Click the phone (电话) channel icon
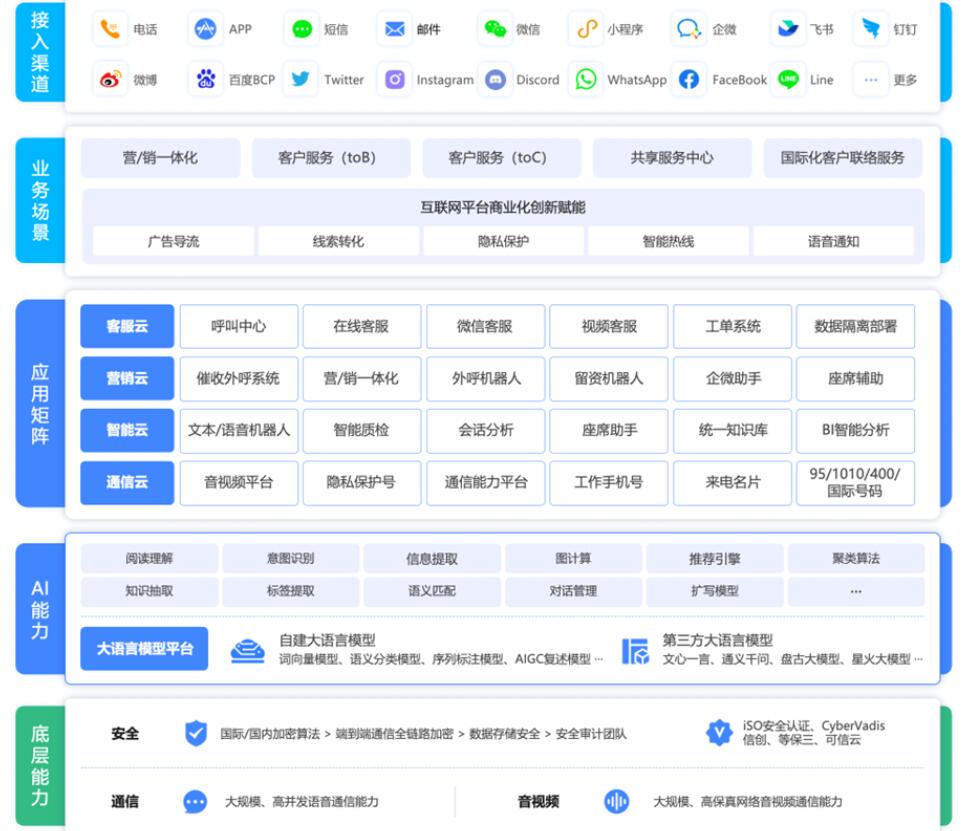969x831 pixels. tap(110, 29)
